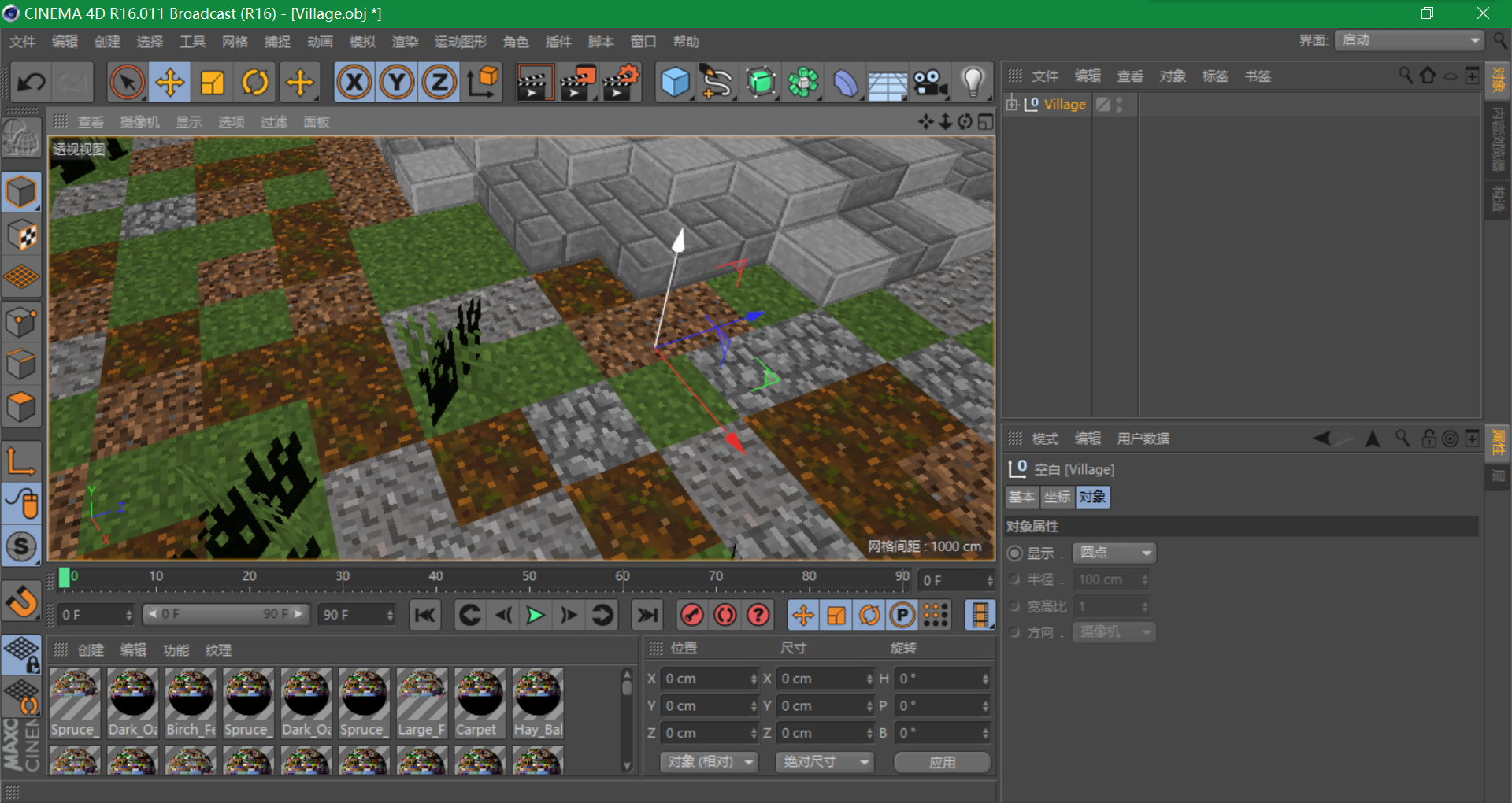Open the 绝对尺寸 dropdown

(x=825, y=762)
